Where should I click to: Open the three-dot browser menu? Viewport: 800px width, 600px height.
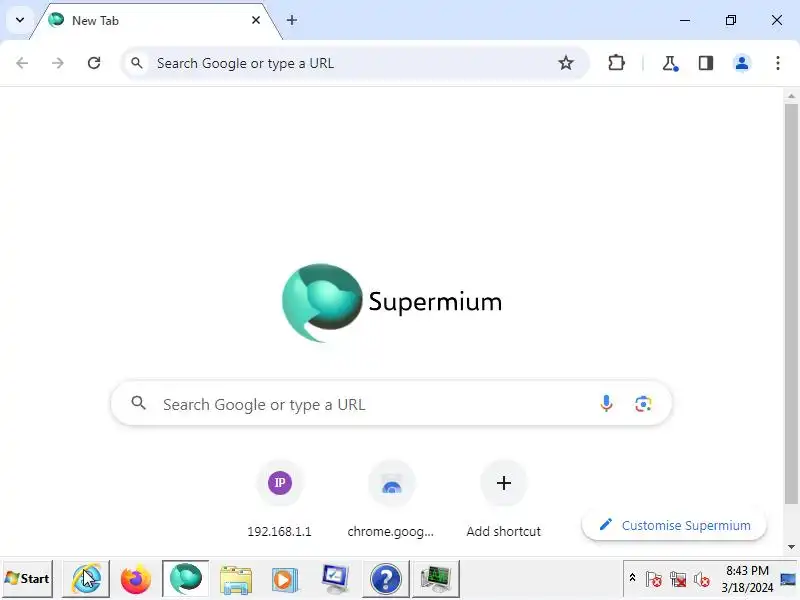coord(778,63)
